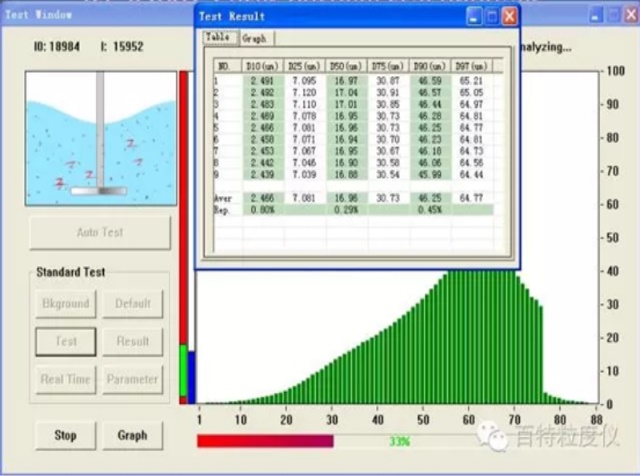Start Auto Test

[x=100, y=233]
